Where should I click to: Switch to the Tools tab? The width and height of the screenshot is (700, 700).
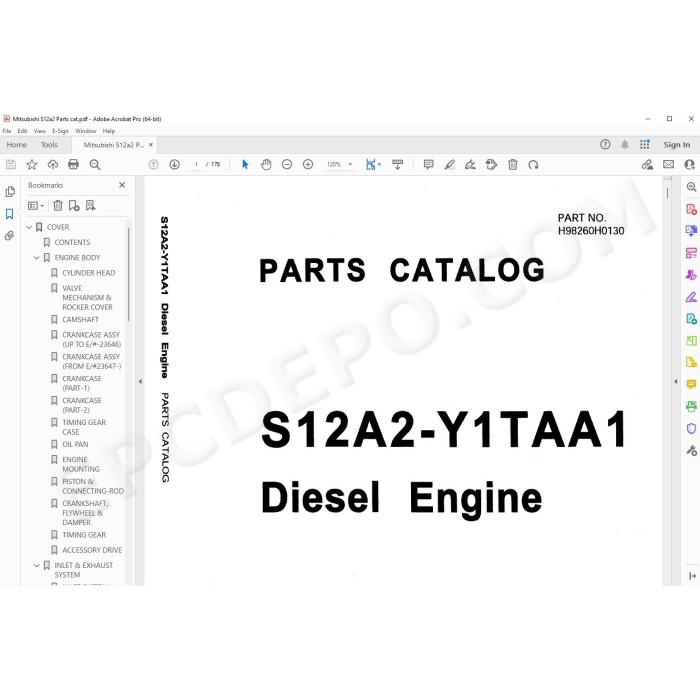[49, 145]
